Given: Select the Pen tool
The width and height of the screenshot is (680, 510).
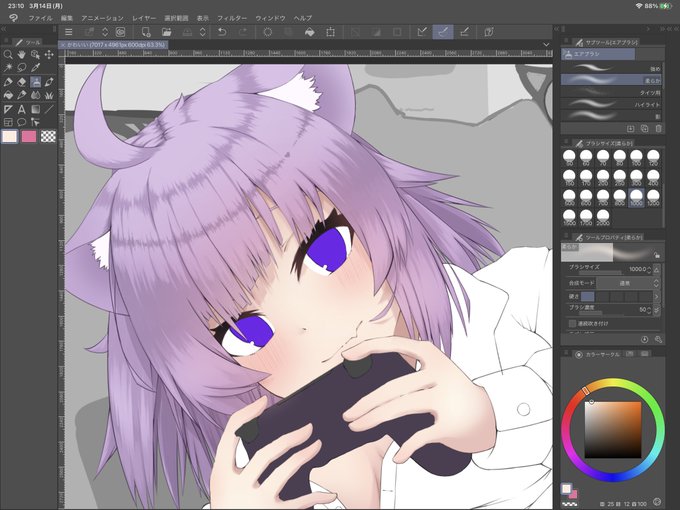Looking at the screenshot, I should (8, 82).
